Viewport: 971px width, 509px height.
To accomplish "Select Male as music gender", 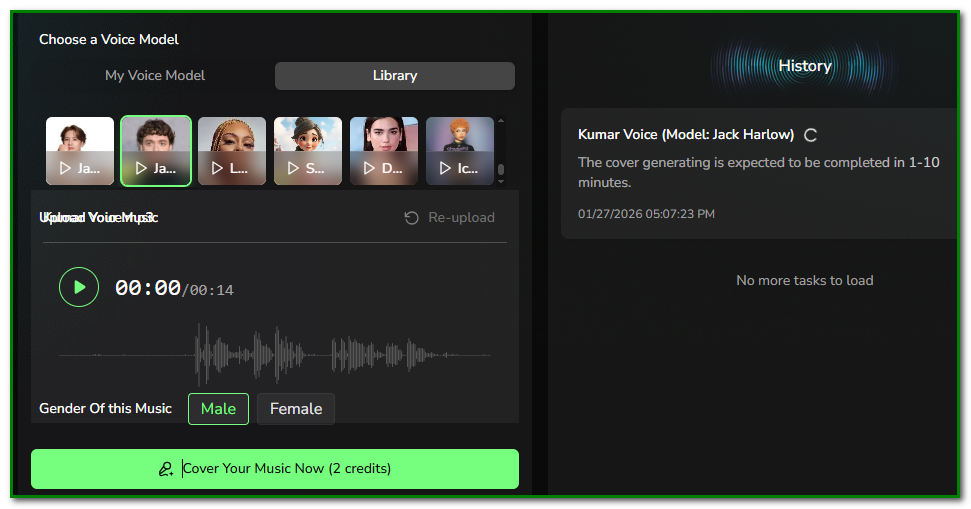I will 218,409.
